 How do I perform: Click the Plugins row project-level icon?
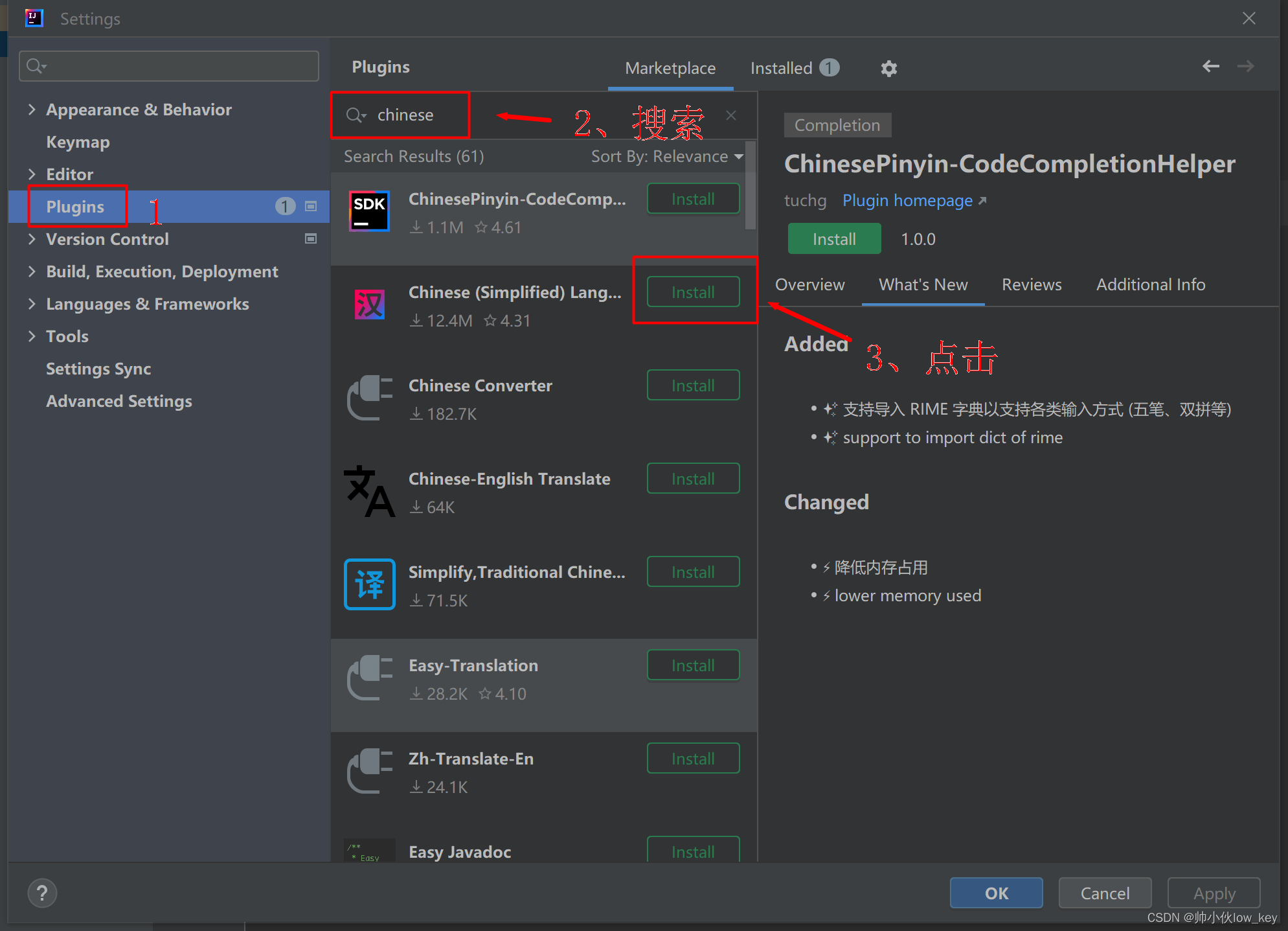[311, 207]
